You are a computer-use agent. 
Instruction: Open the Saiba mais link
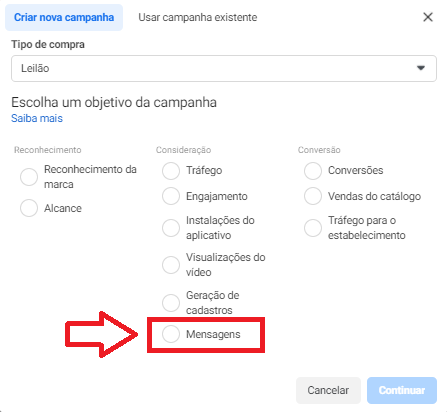point(37,118)
